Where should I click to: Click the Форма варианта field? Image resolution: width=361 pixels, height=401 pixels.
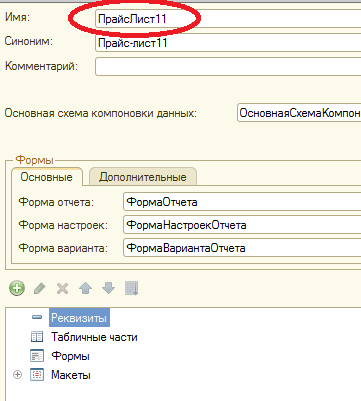tap(242, 248)
